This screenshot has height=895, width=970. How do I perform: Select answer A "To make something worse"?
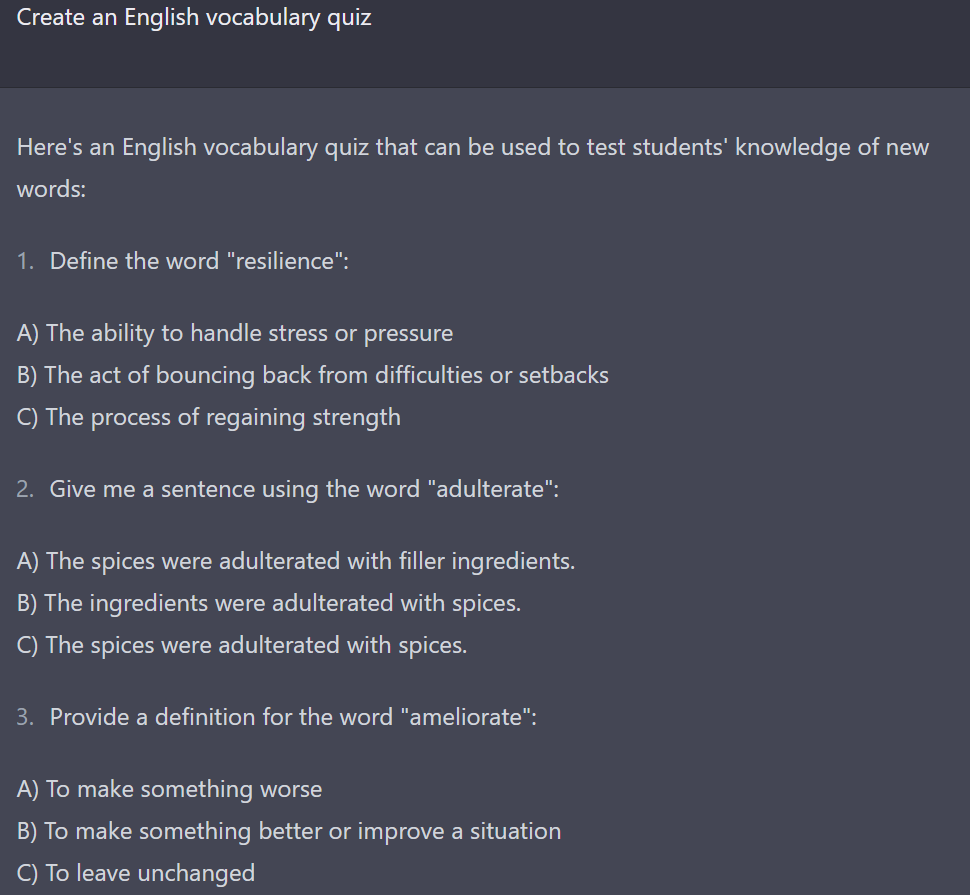(x=170, y=790)
